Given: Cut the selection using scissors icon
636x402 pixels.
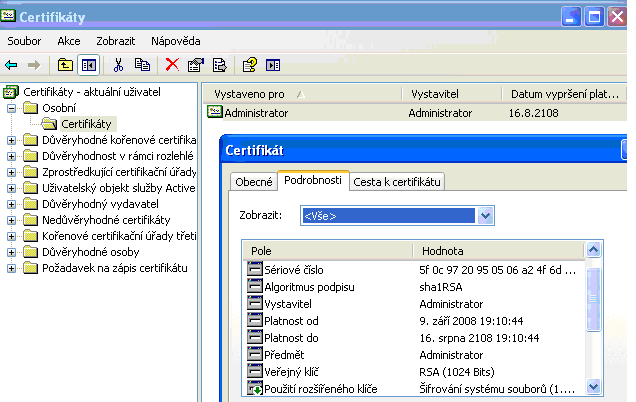Looking at the screenshot, I should pyautogui.click(x=118, y=65).
